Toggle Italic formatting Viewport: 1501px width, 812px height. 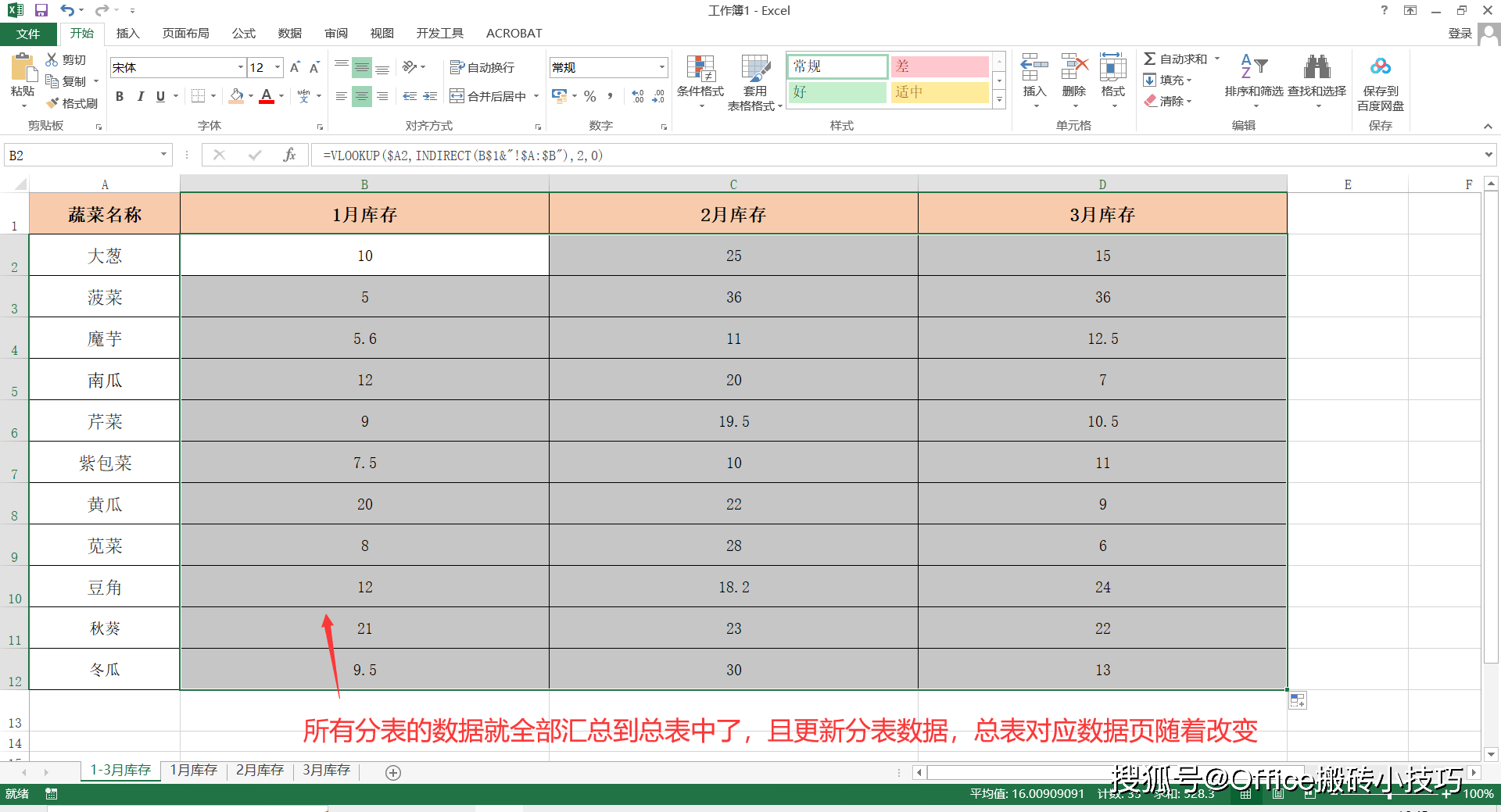click(x=140, y=96)
